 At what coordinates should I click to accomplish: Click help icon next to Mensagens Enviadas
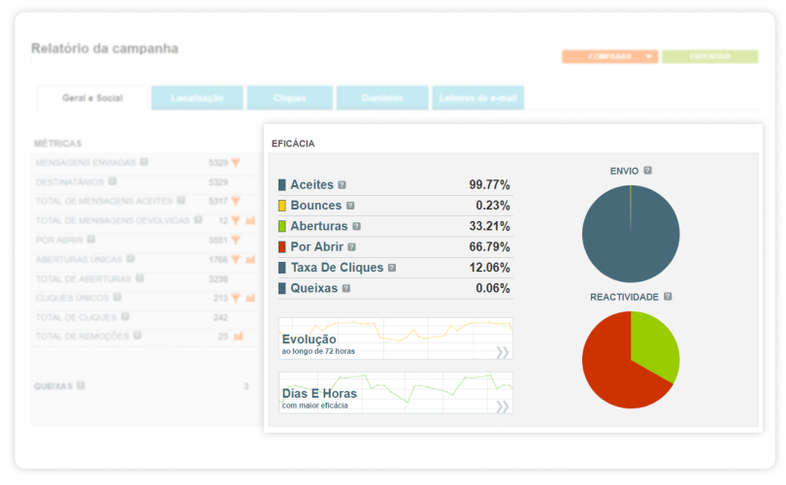tap(144, 162)
